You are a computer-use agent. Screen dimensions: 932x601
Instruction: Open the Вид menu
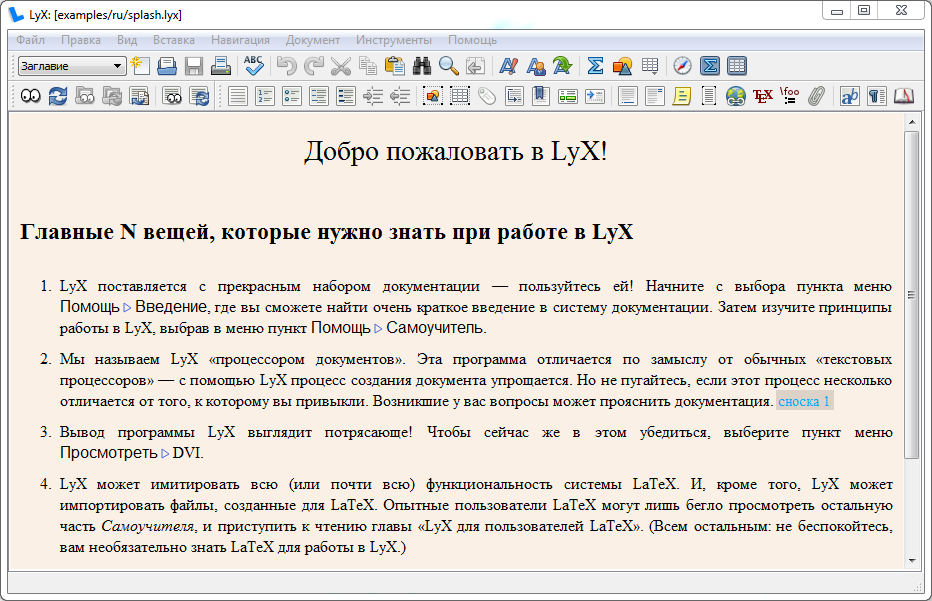tap(127, 40)
